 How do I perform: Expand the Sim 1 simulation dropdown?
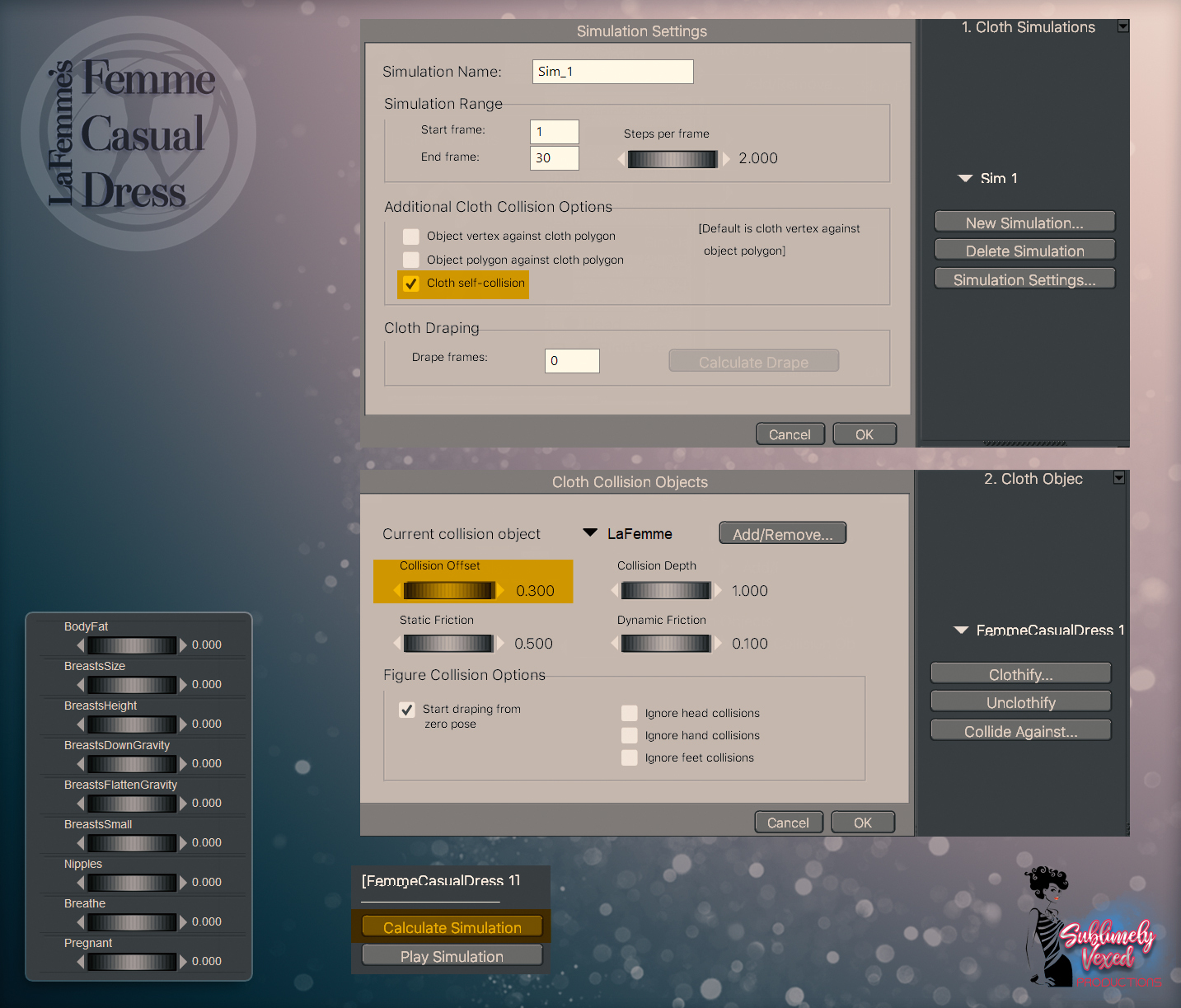point(965,178)
